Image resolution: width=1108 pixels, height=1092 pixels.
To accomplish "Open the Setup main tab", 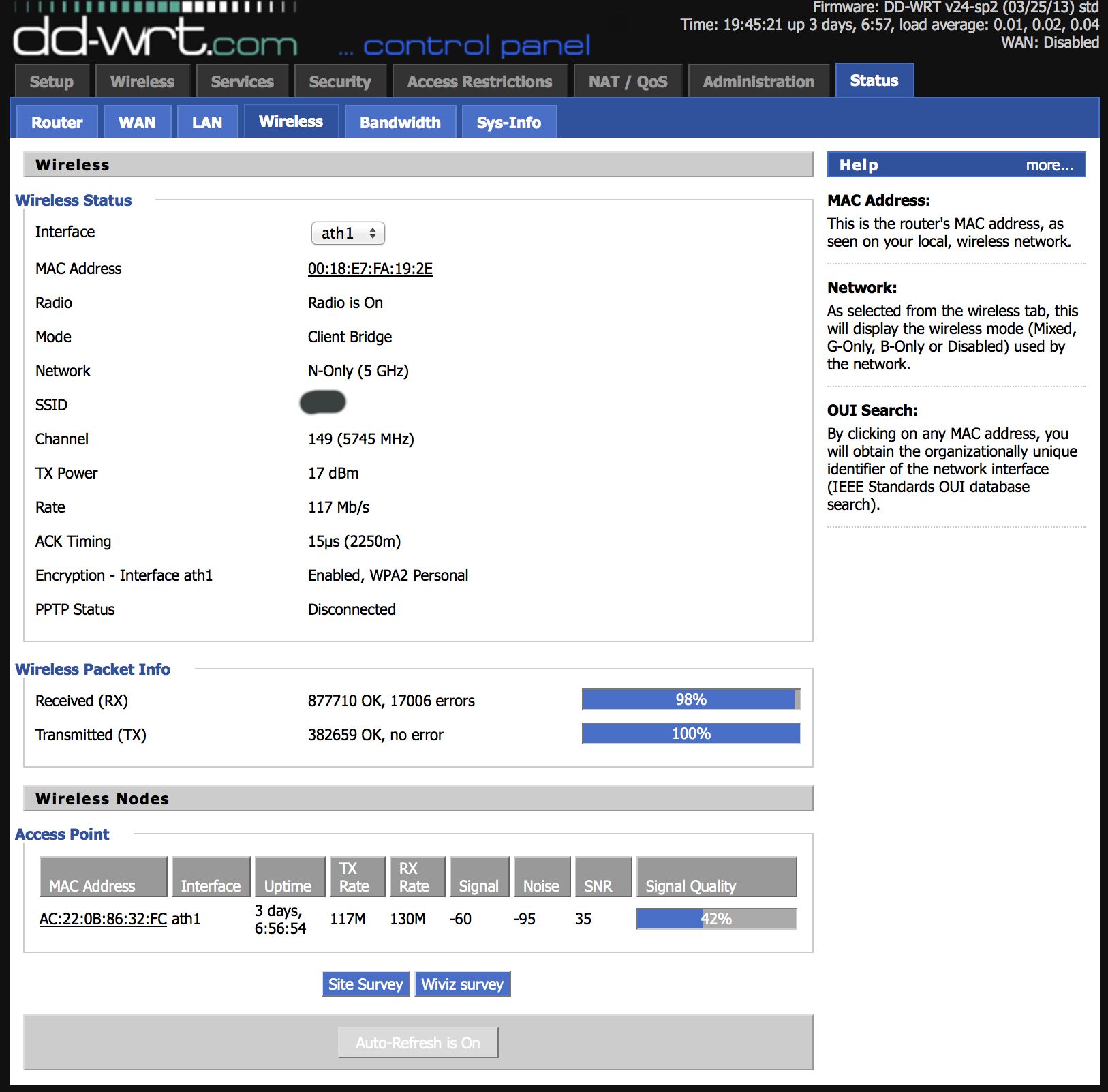I will 52,81.
